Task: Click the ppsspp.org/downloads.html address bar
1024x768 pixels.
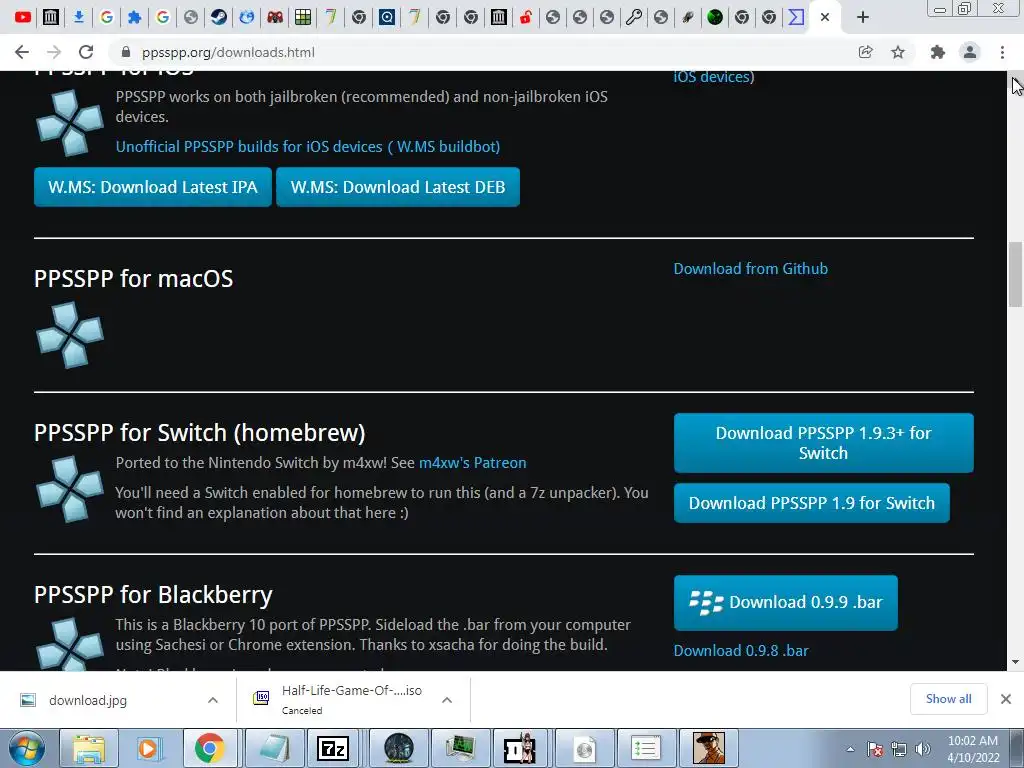Action: [228, 52]
